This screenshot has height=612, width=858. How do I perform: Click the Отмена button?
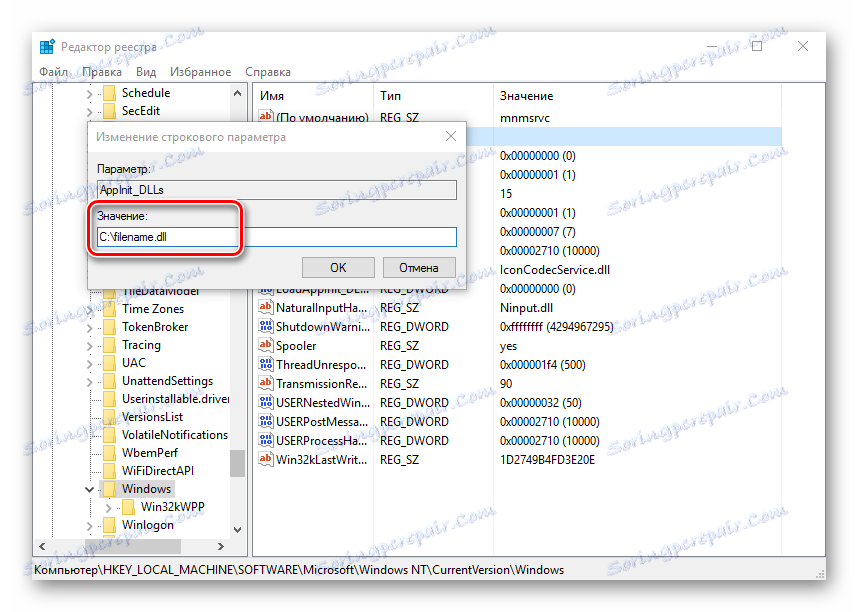point(419,268)
